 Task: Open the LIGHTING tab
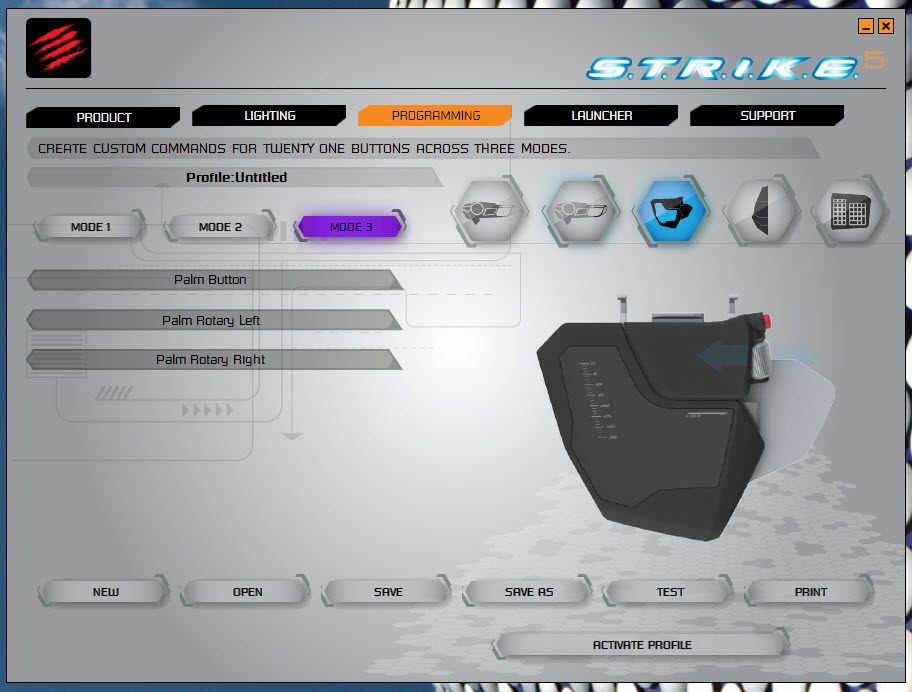click(x=269, y=116)
